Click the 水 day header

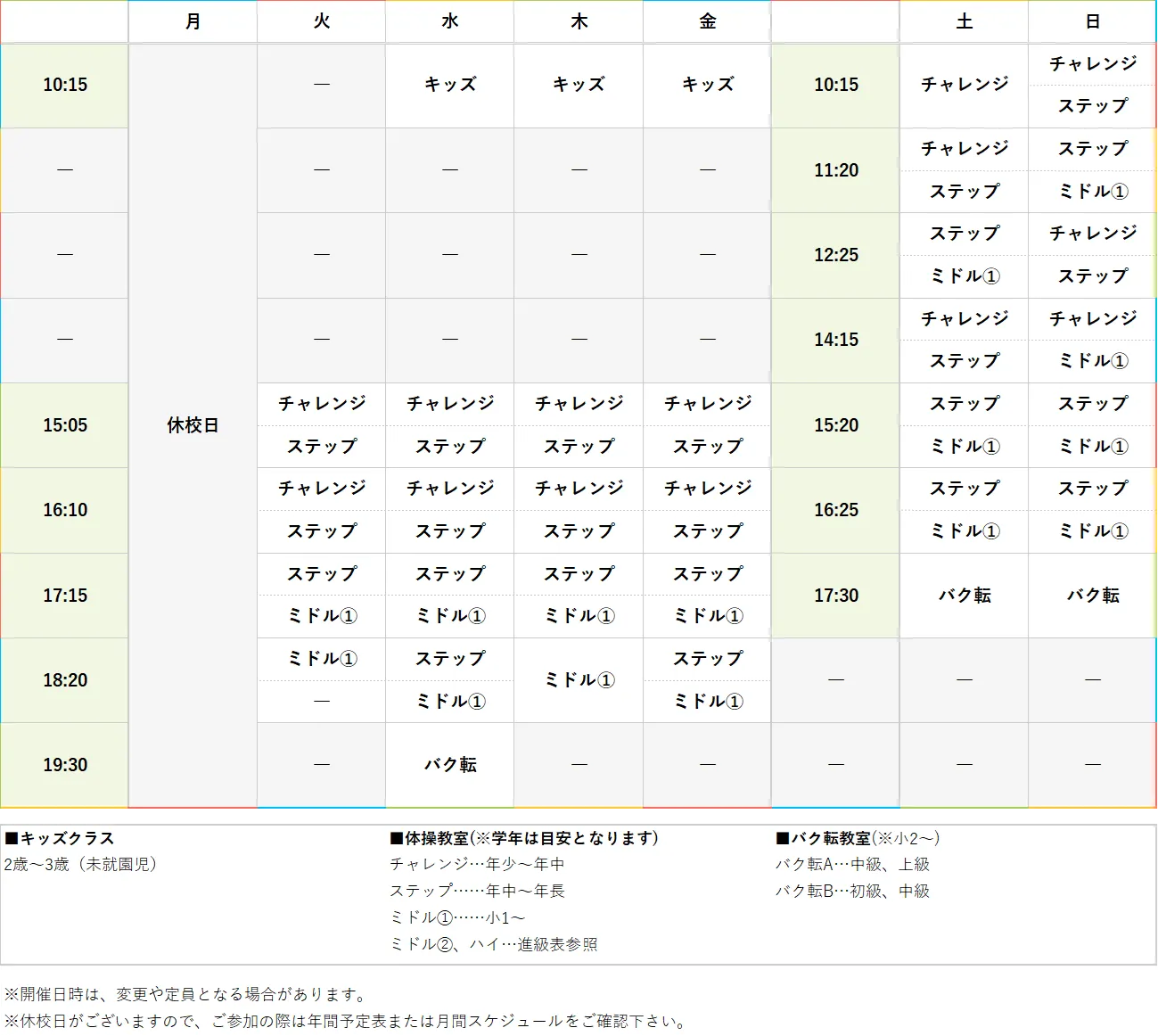click(x=449, y=21)
